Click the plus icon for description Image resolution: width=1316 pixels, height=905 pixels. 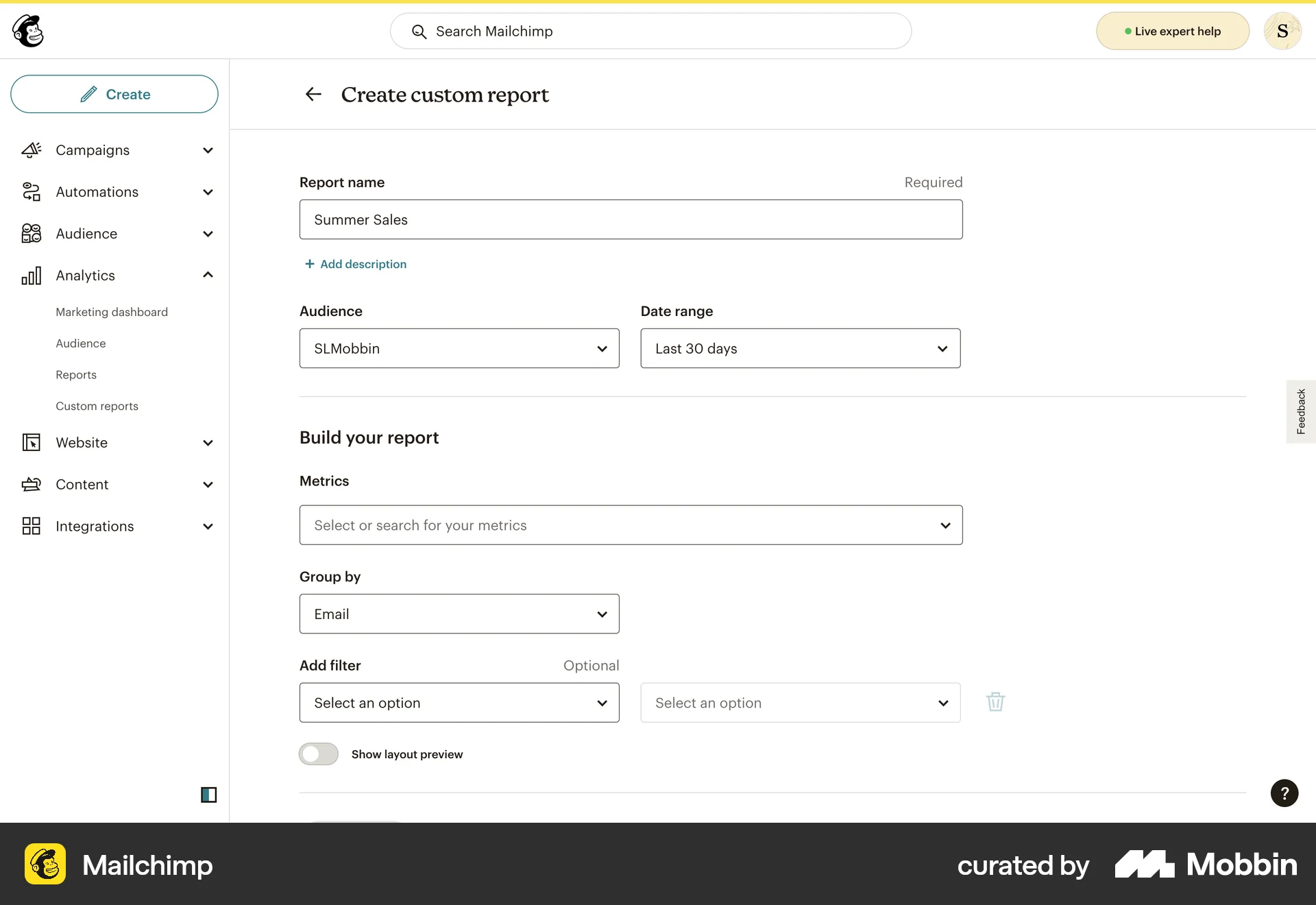pos(310,264)
